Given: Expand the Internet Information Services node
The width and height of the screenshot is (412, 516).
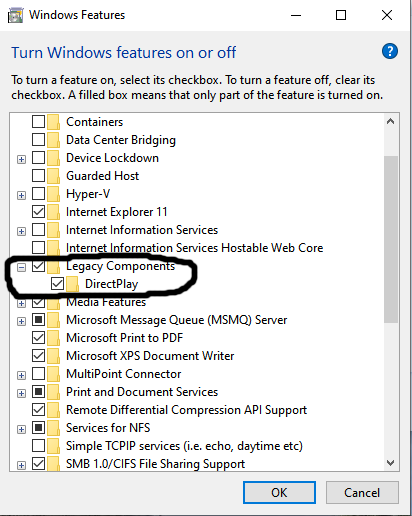Looking at the screenshot, I should point(21,231).
